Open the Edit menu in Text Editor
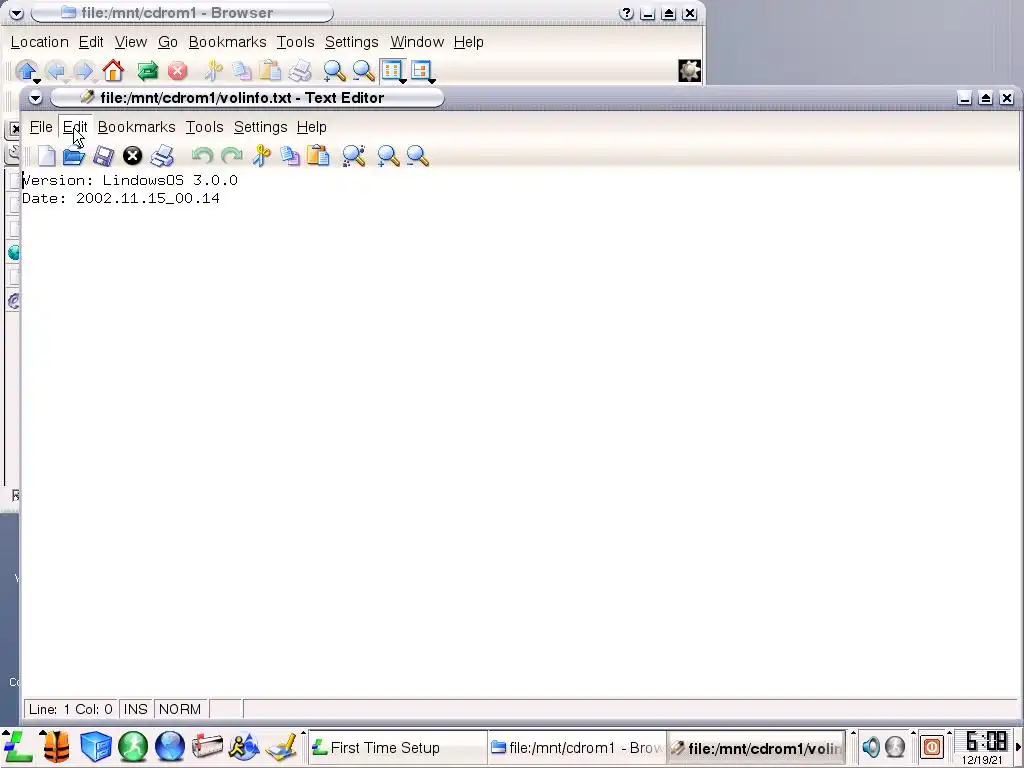The image size is (1024, 768). [x=75, y=127]
